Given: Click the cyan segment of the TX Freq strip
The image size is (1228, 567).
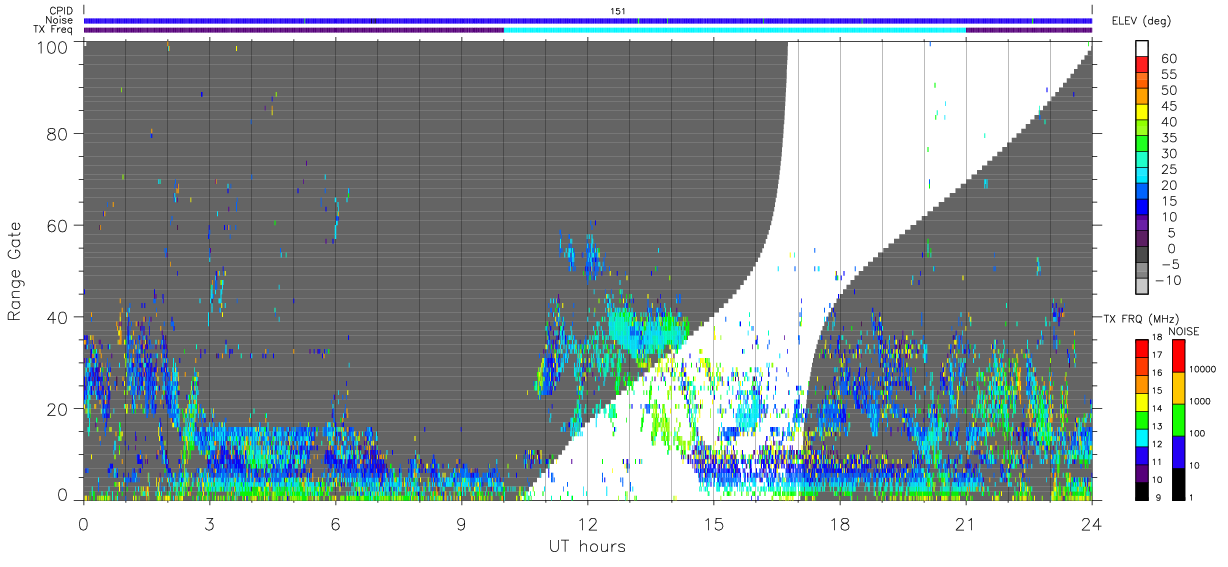Looking at the screenshot, I should (735, 30).
